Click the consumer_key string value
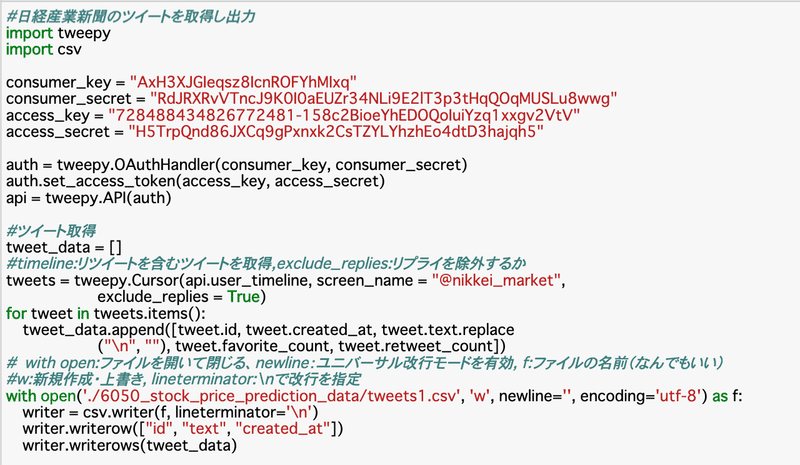 click(243, 82)
